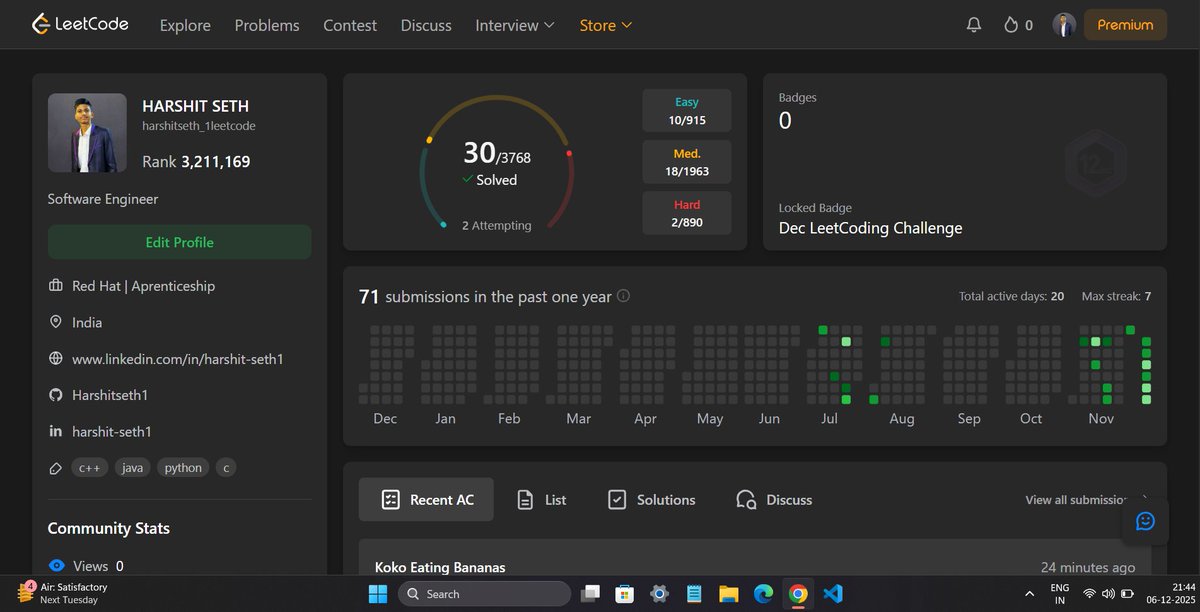Click the streak flame icon in top bar
This screenshot has width=1200, height=612.
1008,25
